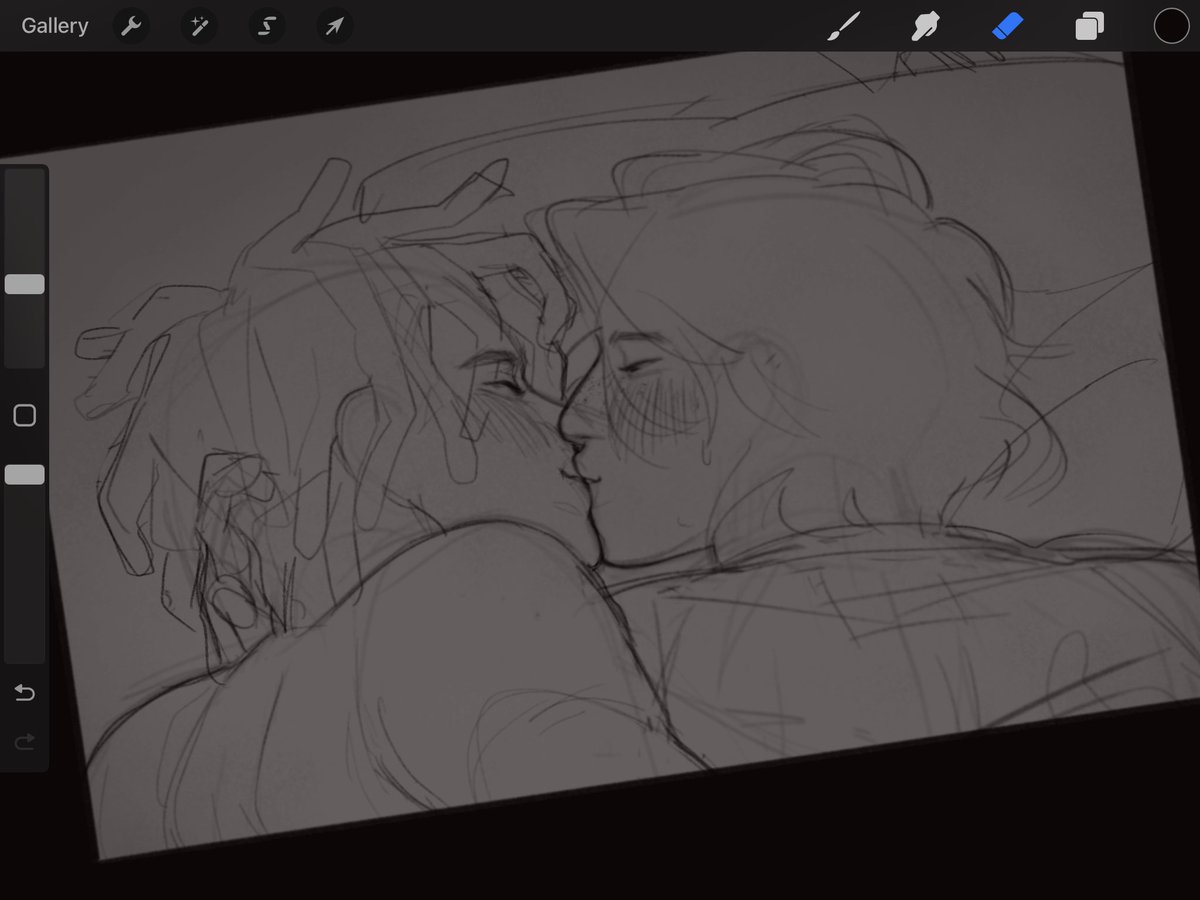This screenshot has height=900, width=1200.
Task: Adjust the brush opacity slider handle
Action: coord(24,474)
